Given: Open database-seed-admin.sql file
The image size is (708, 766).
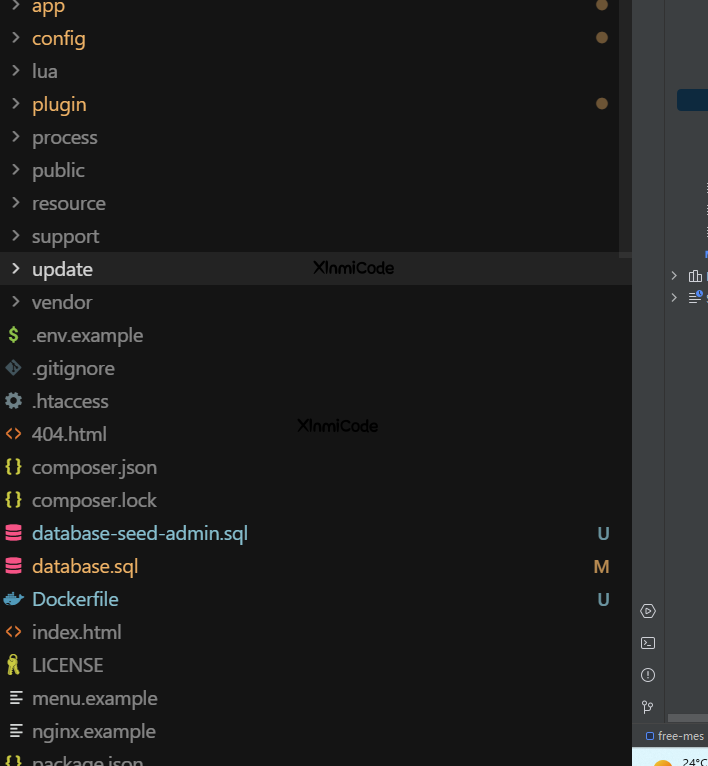Looking at the screenshot, I should (x=139, y=533).
